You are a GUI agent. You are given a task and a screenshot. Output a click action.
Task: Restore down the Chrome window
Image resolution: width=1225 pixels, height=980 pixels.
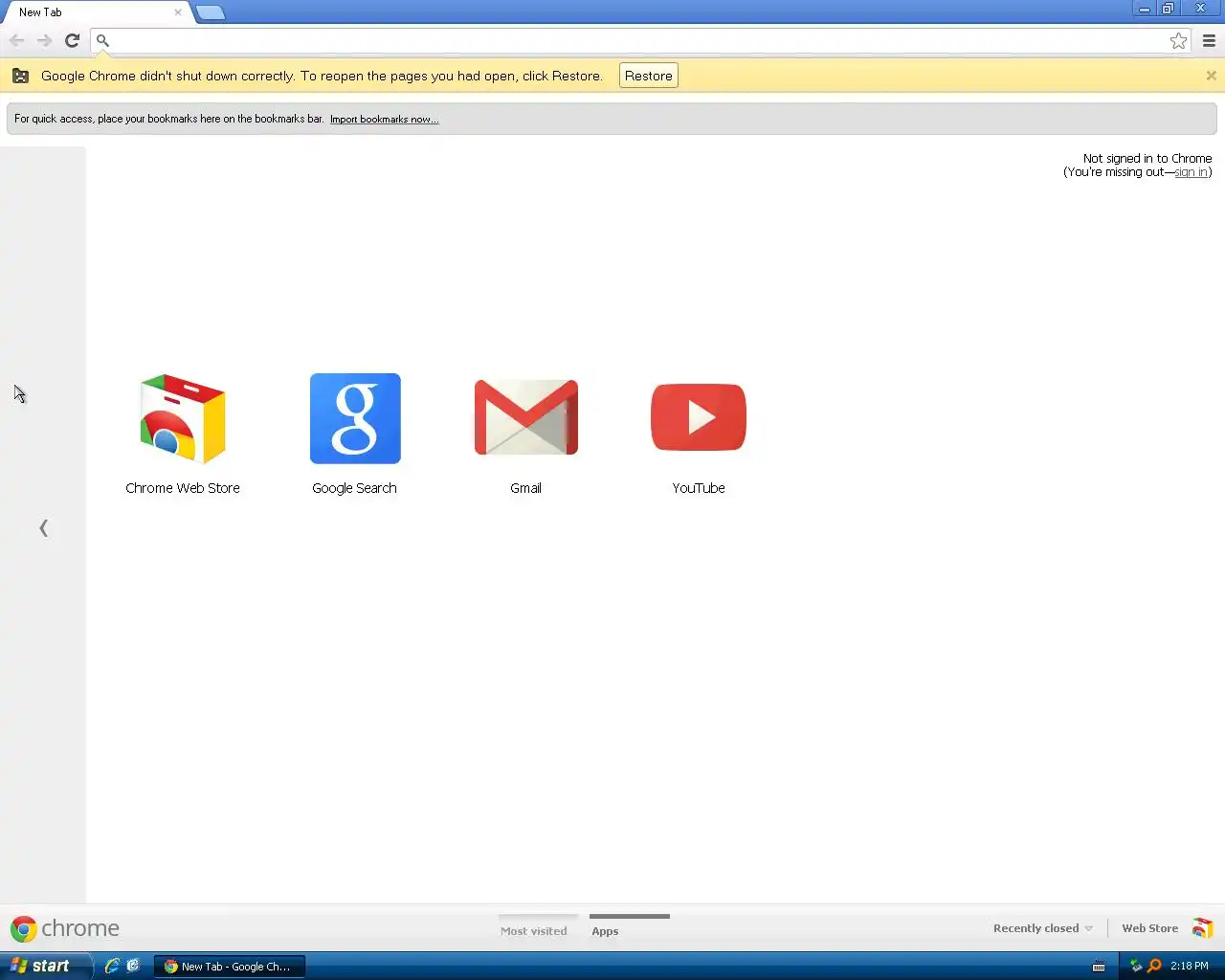(x=1169, y=9)
